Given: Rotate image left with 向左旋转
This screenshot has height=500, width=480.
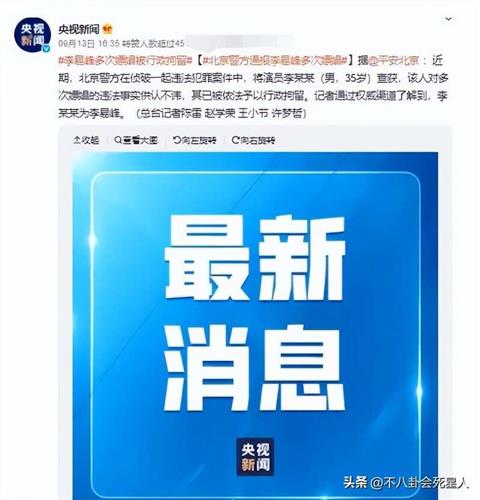Looking at the screenshot, I should coord(195,140).
